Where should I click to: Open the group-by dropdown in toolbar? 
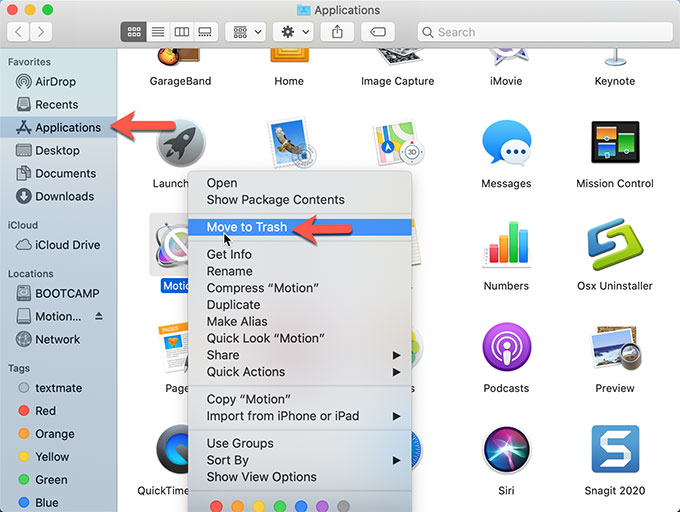click(x=245, y=32)
